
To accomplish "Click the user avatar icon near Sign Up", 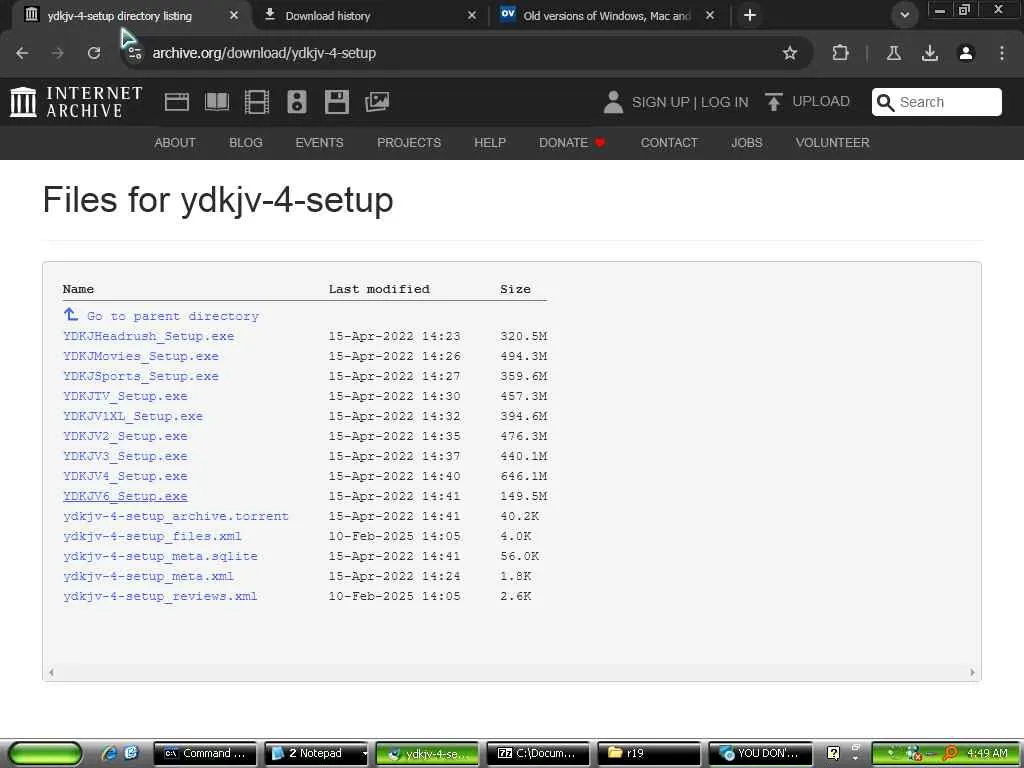I will point(613,102).
